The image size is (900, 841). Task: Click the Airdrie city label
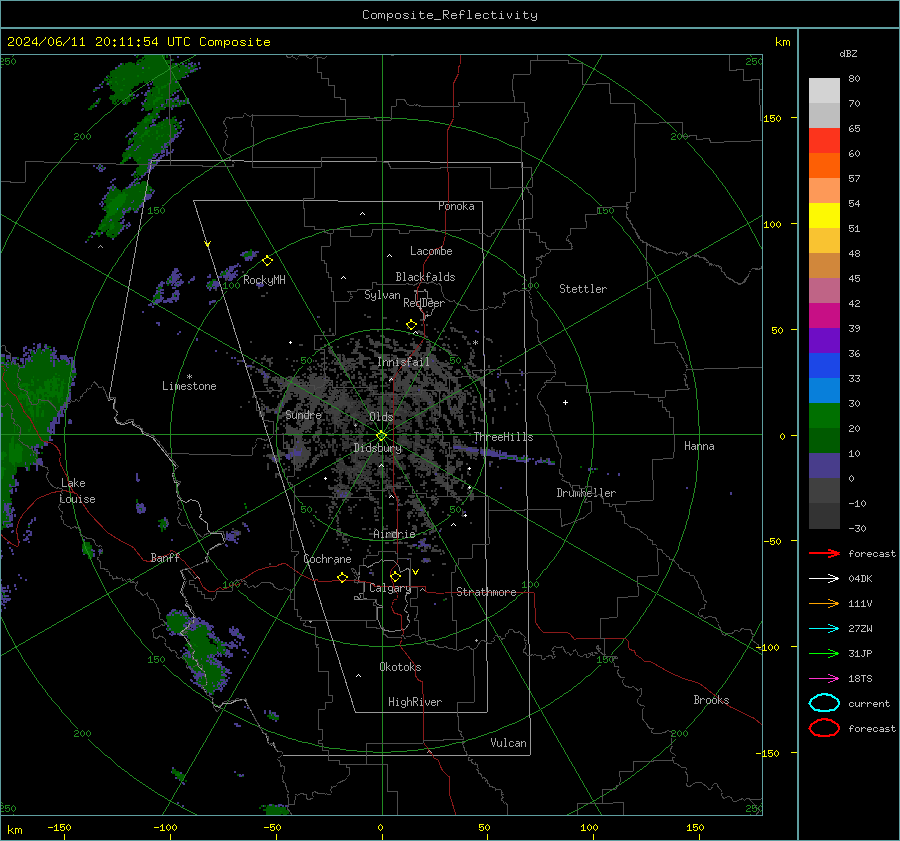point(394,534)
